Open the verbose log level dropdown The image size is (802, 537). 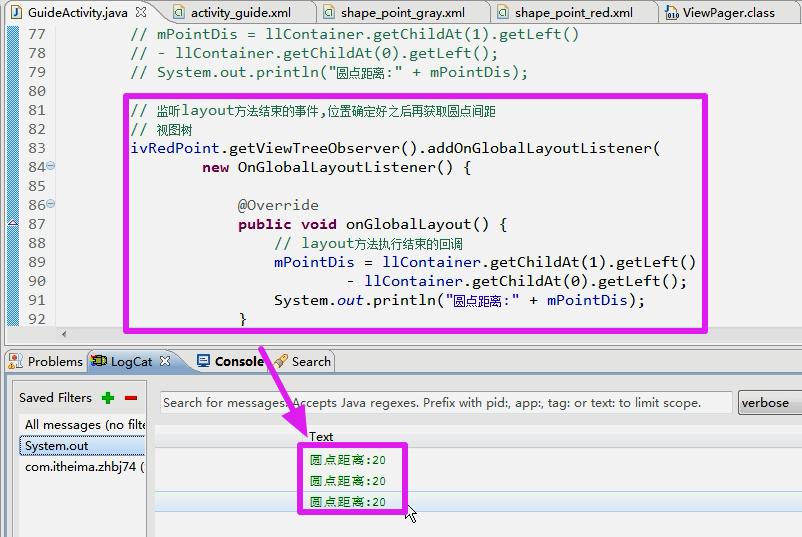[x=769, y=403]
